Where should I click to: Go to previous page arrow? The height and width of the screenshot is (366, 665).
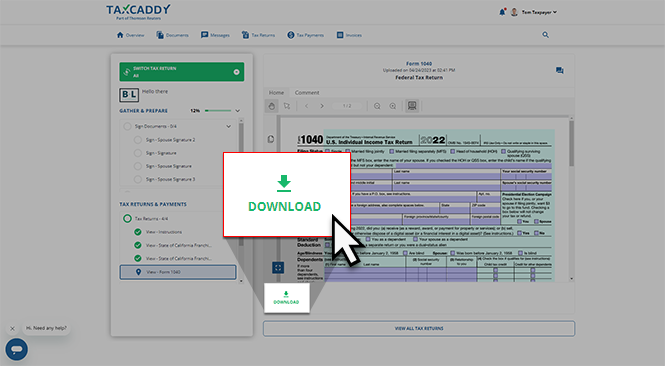pos(306,106)
